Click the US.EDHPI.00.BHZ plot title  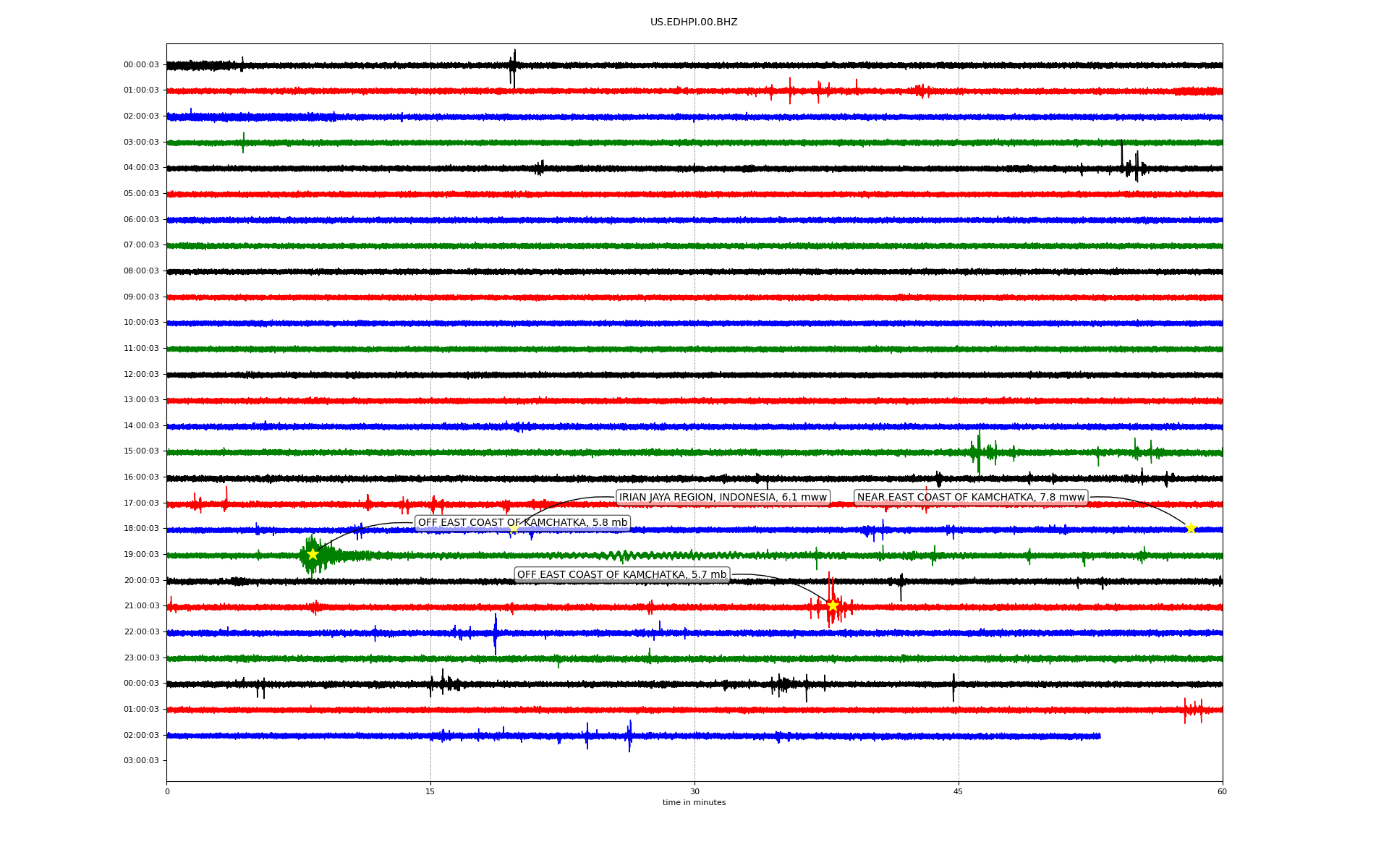(x=694, y=22)
